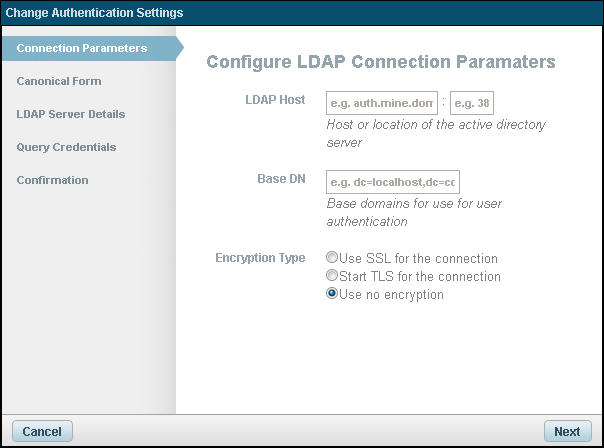Go to the Canonical Form step

click(59, 81)
